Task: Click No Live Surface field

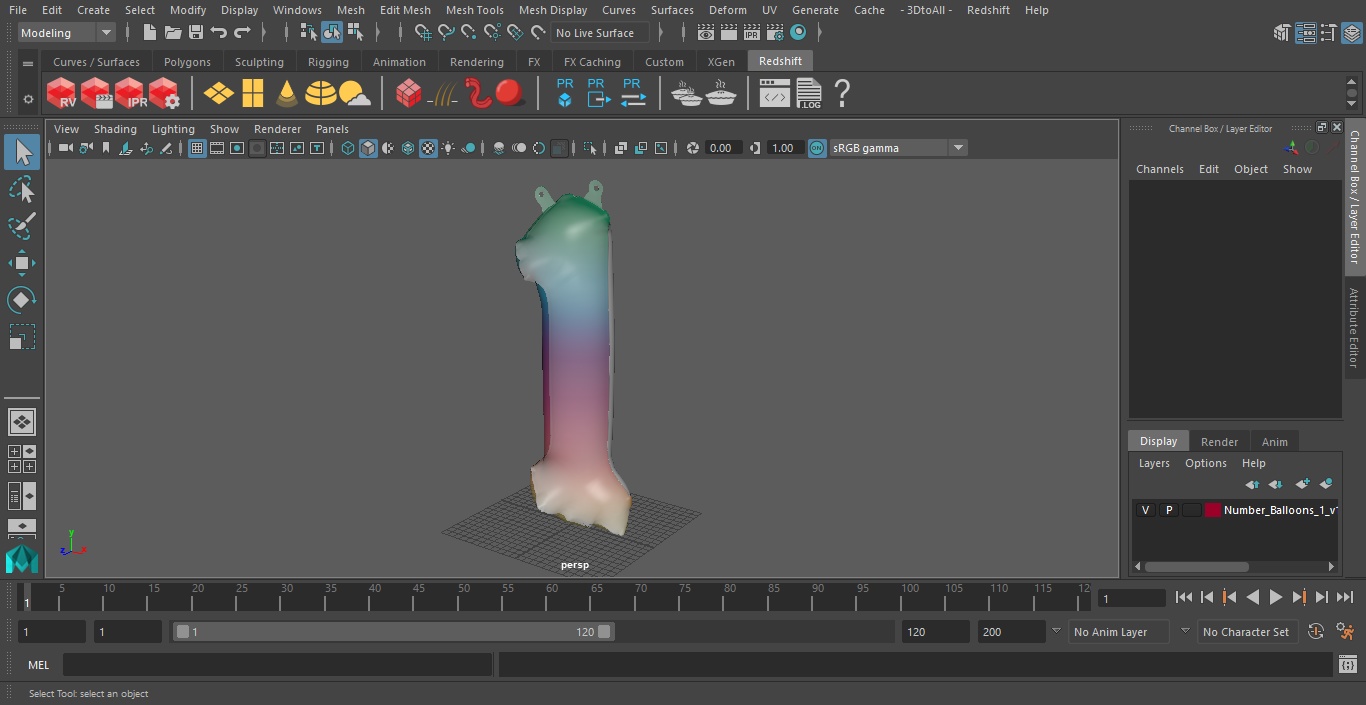Action: (x=600, y=33)
